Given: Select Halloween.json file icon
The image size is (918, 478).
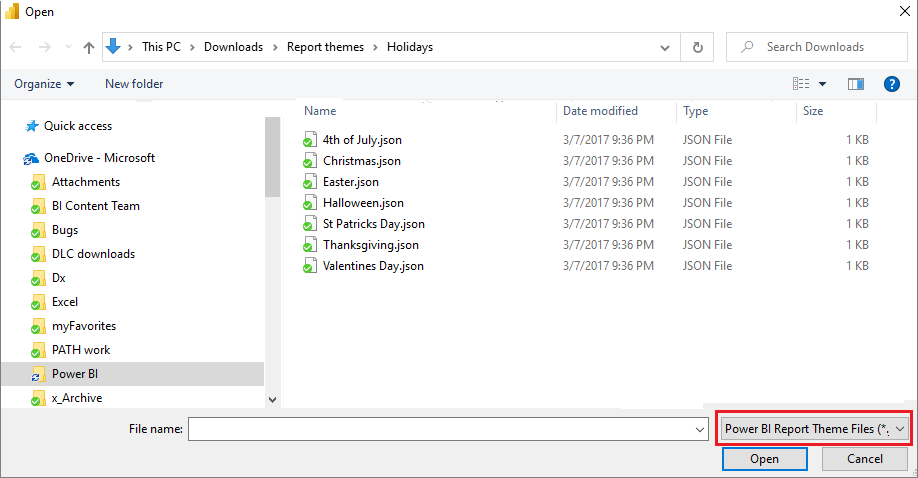Looking at the screenshot, I should pos(310,203).
